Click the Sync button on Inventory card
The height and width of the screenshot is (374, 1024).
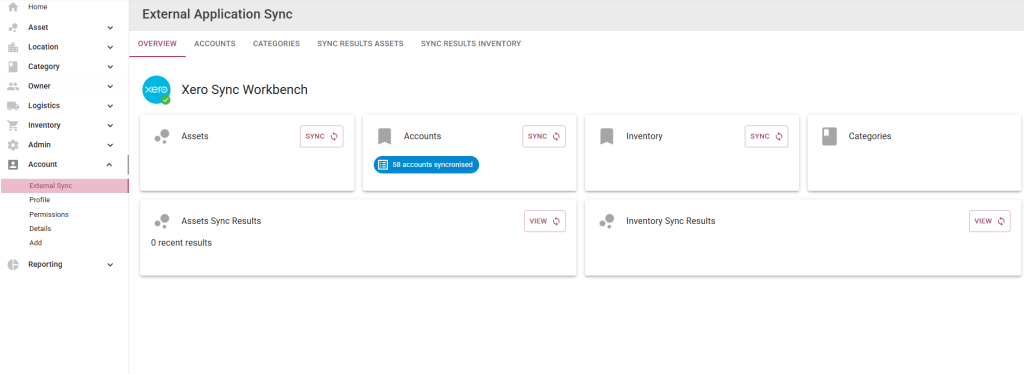click(x=767, y=136)
